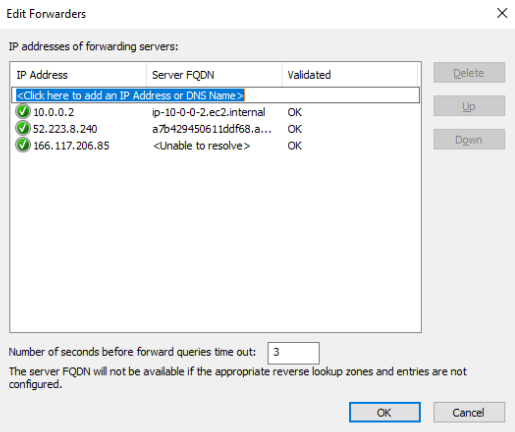Viewport: 515px width, 432px height.
Task: Click the OK status for 10.0.0.2
Action: coord(295,112)
